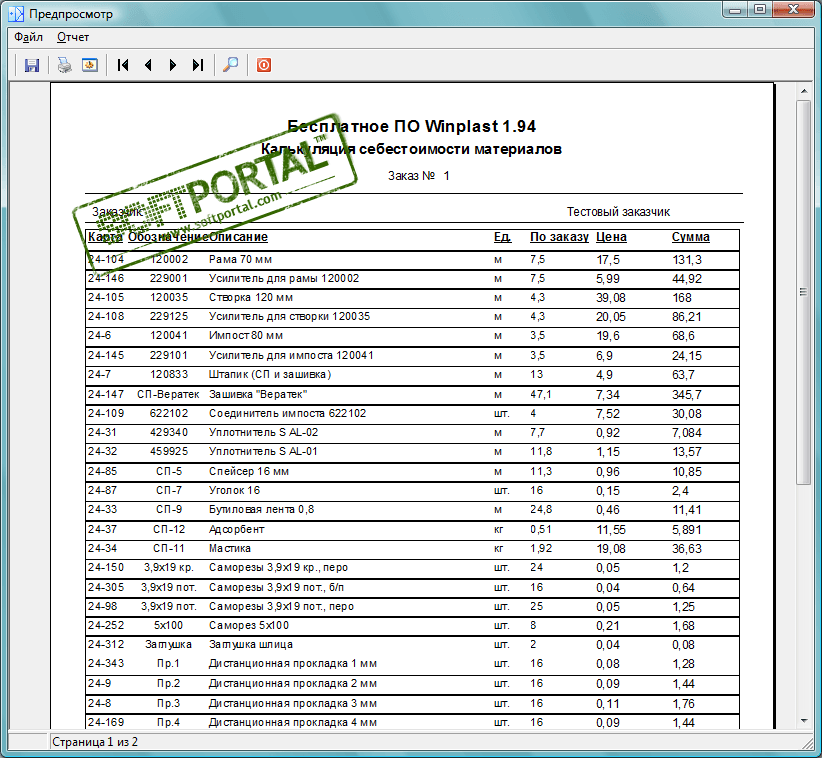Select text Усилитель для створки 120035
The height and width of the screenshot is (758, 822).
tap(289, 317)
